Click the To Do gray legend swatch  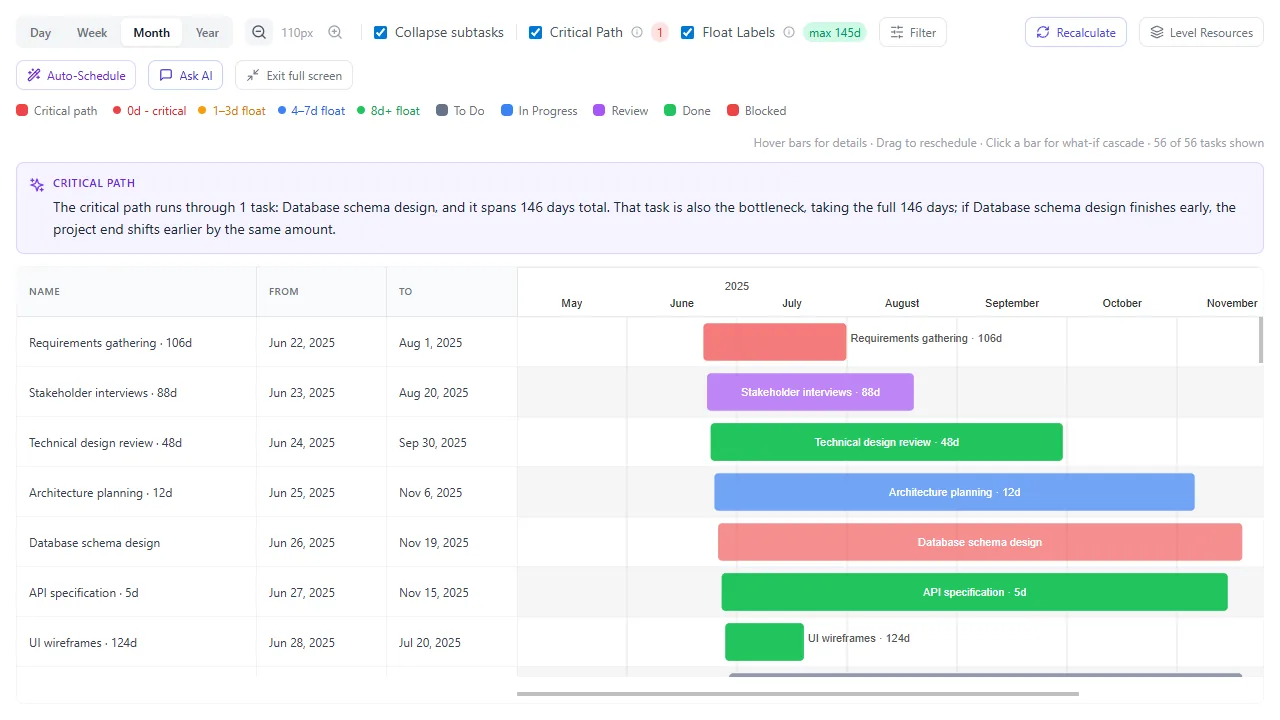pos(442,111)
